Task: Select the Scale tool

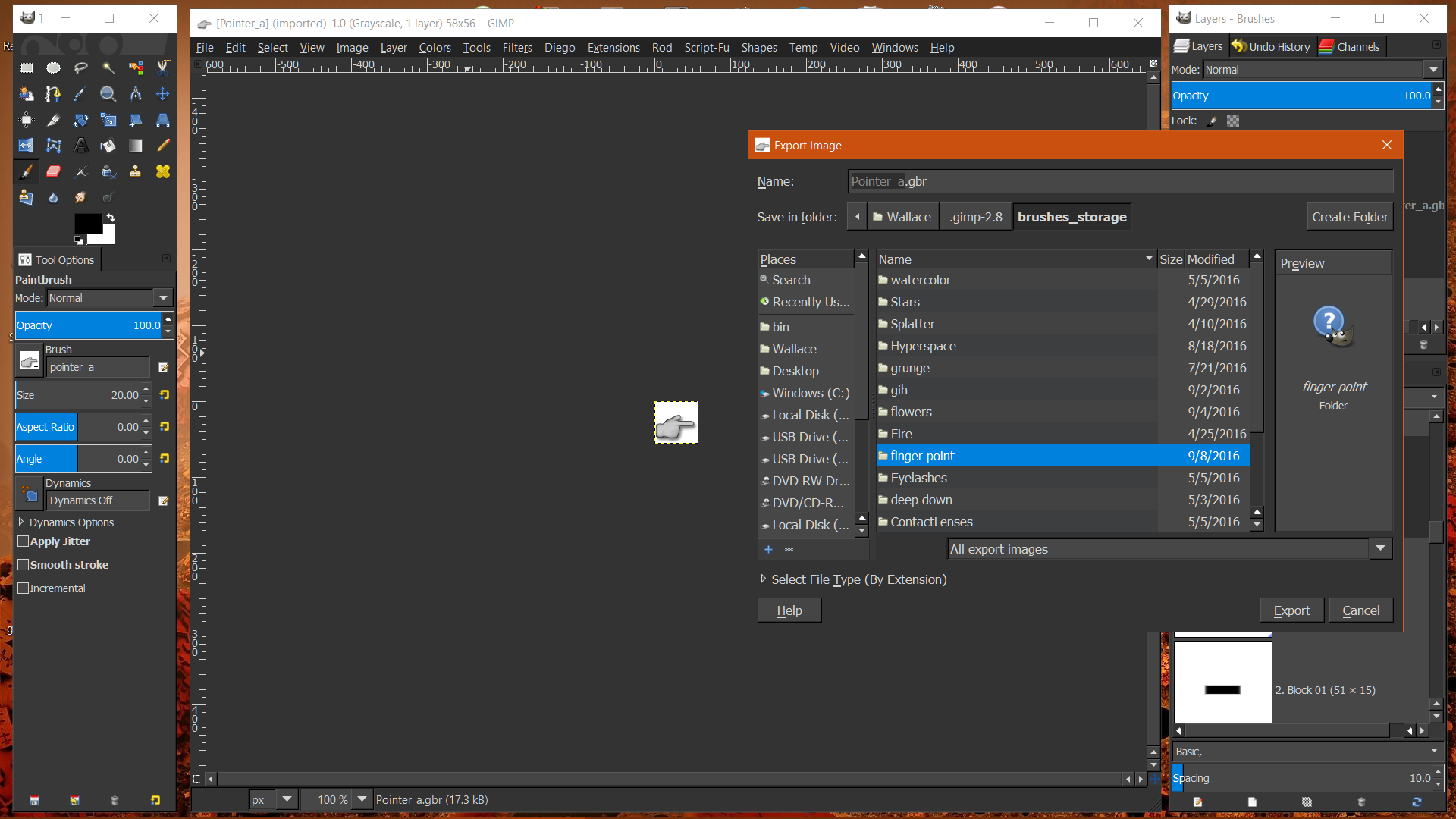Action: click(x=108, y=120)
